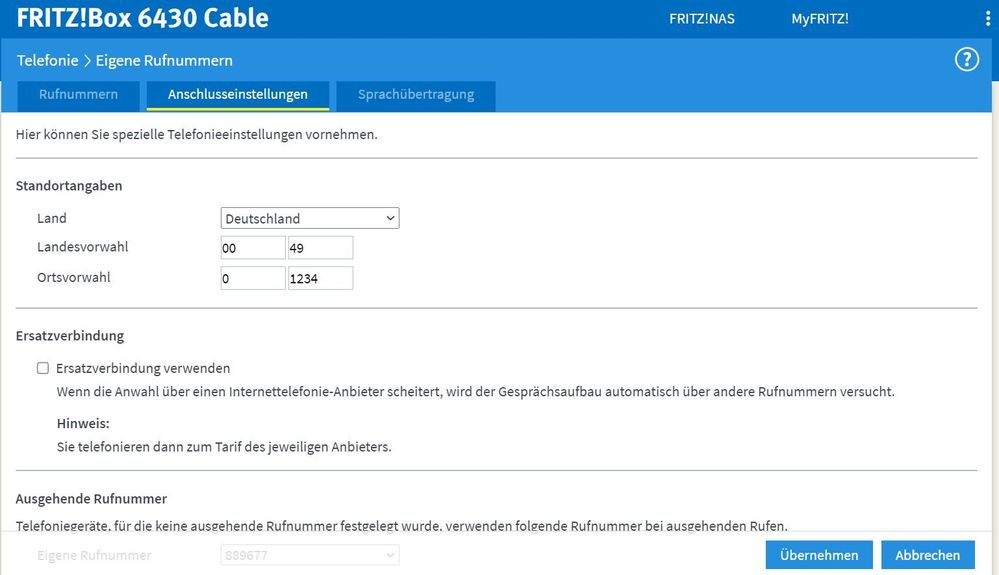Open FRITZ!NAS link
This screenshot has height=575, width=999.
pyautogui.click(x=702, y=19)
